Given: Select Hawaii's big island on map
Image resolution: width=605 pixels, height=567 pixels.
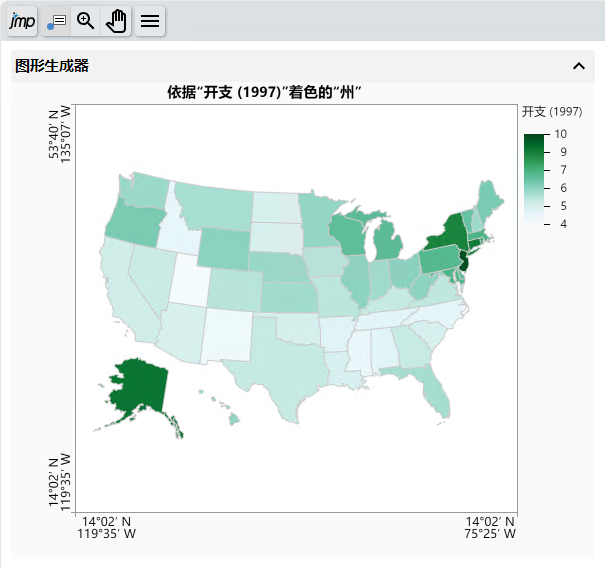Looking at the screenshot, I should coord(233,419).
